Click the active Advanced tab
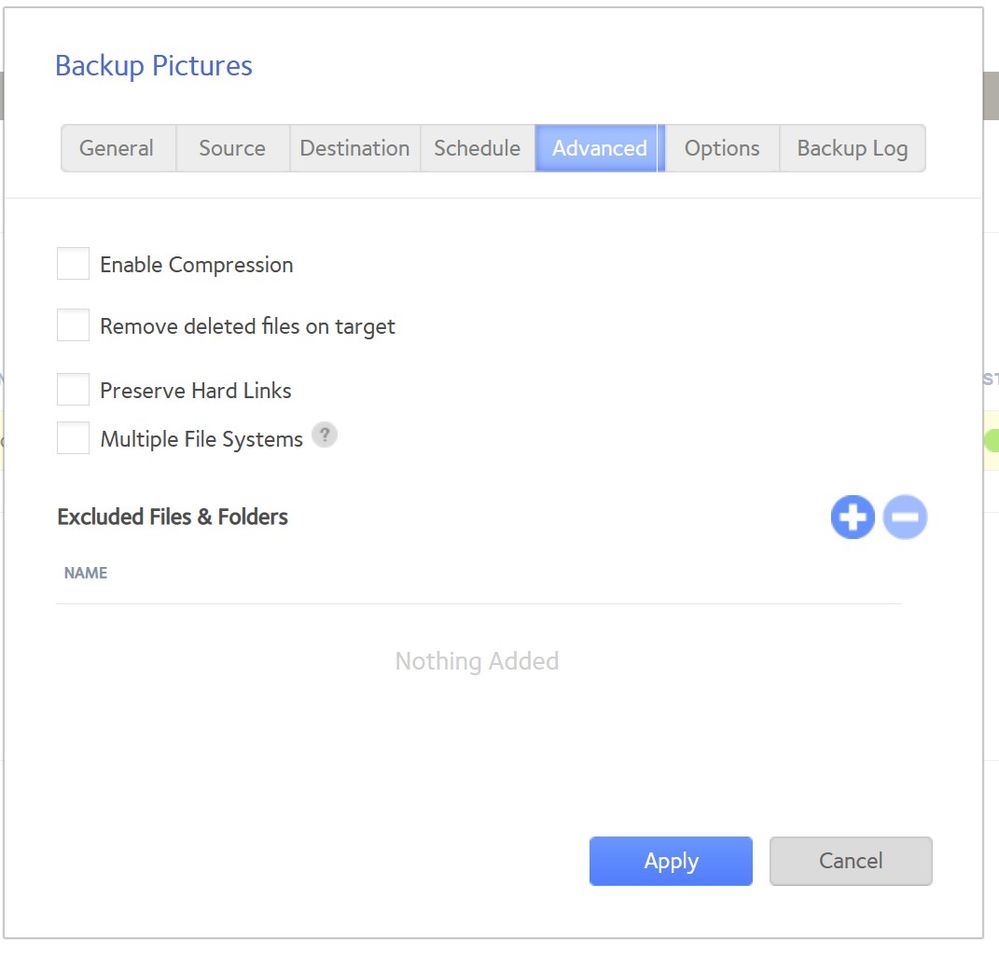999x953 pixels. pos(599,148)
